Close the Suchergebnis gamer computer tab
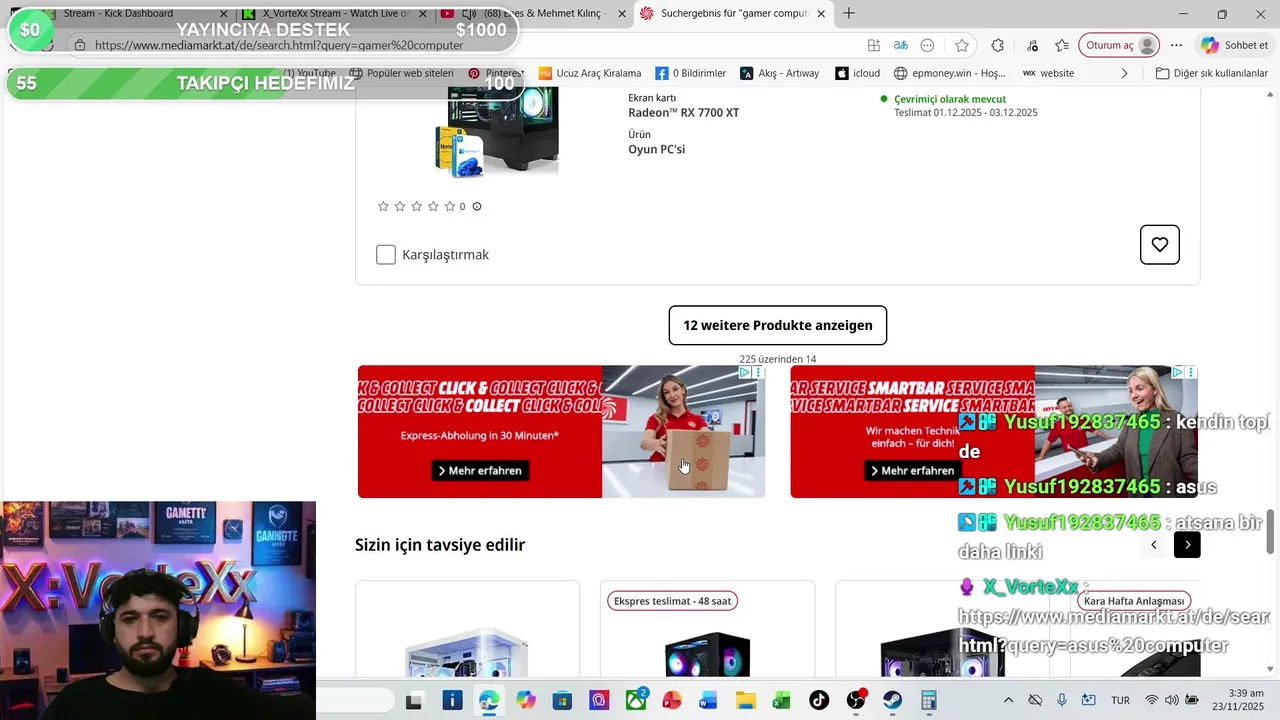 (821, 14)
